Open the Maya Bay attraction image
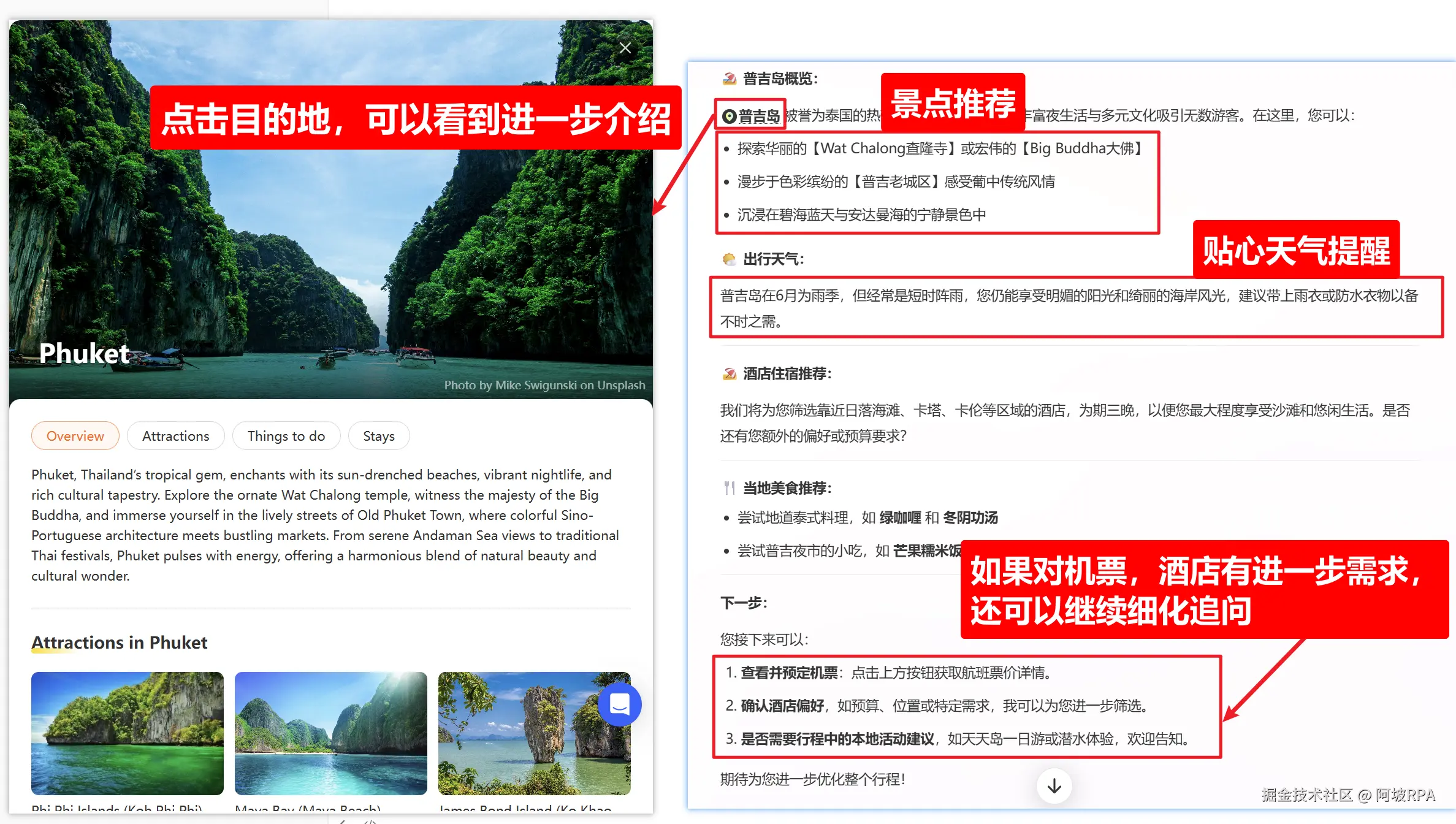Image resolution: width=1456 pixels, height=824 pixels. point(331,733)
